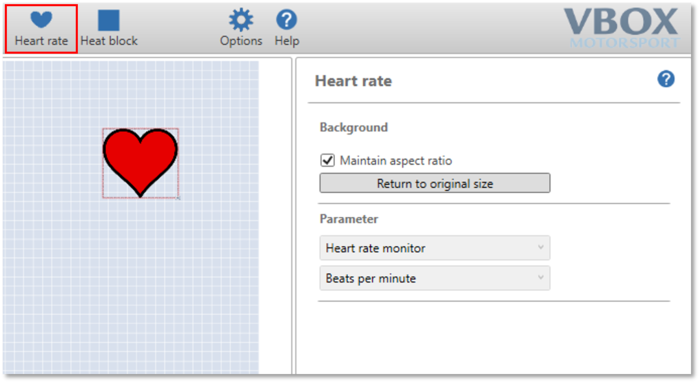Select the red heart on the canvas
The height and width of the screenshot is (383, 700).
click(141, 163)
